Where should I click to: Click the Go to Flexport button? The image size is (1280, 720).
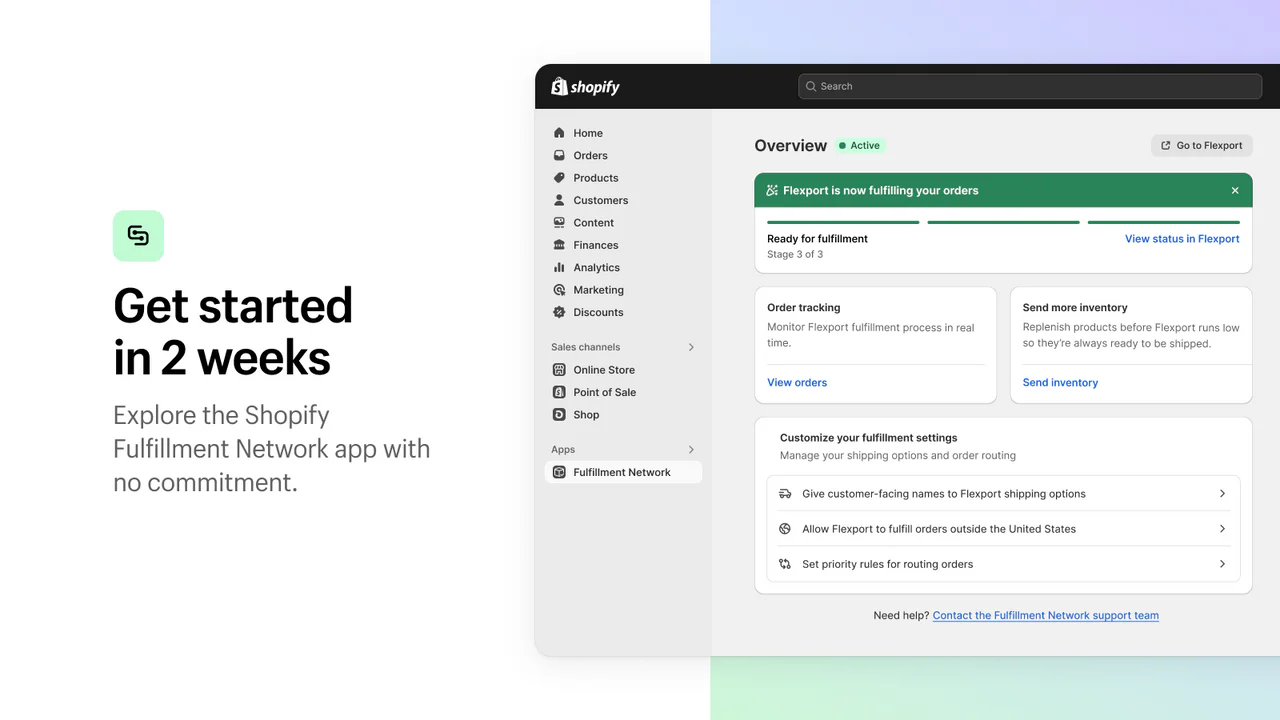(1201, 145)
